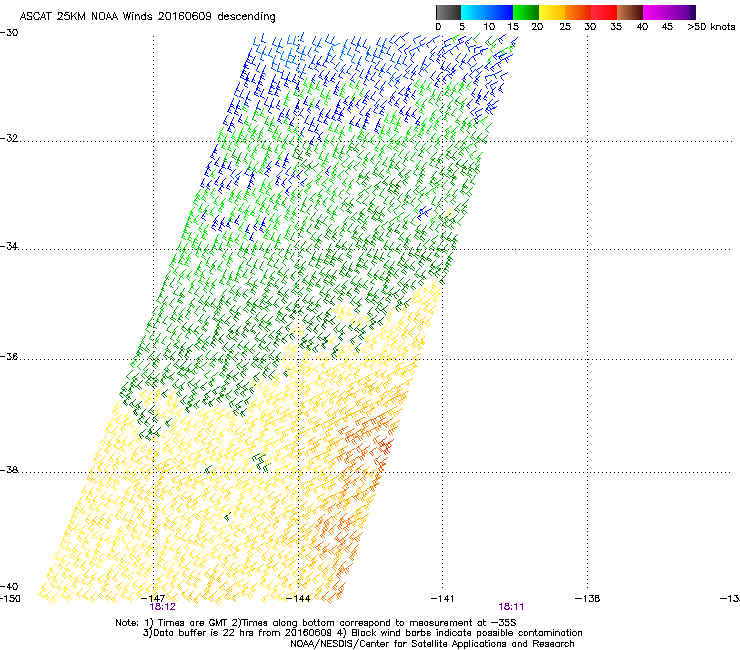Click the '45' legend scale label
Screen dimensions: 740x650
pyautogui.click(x=667, y=27)
